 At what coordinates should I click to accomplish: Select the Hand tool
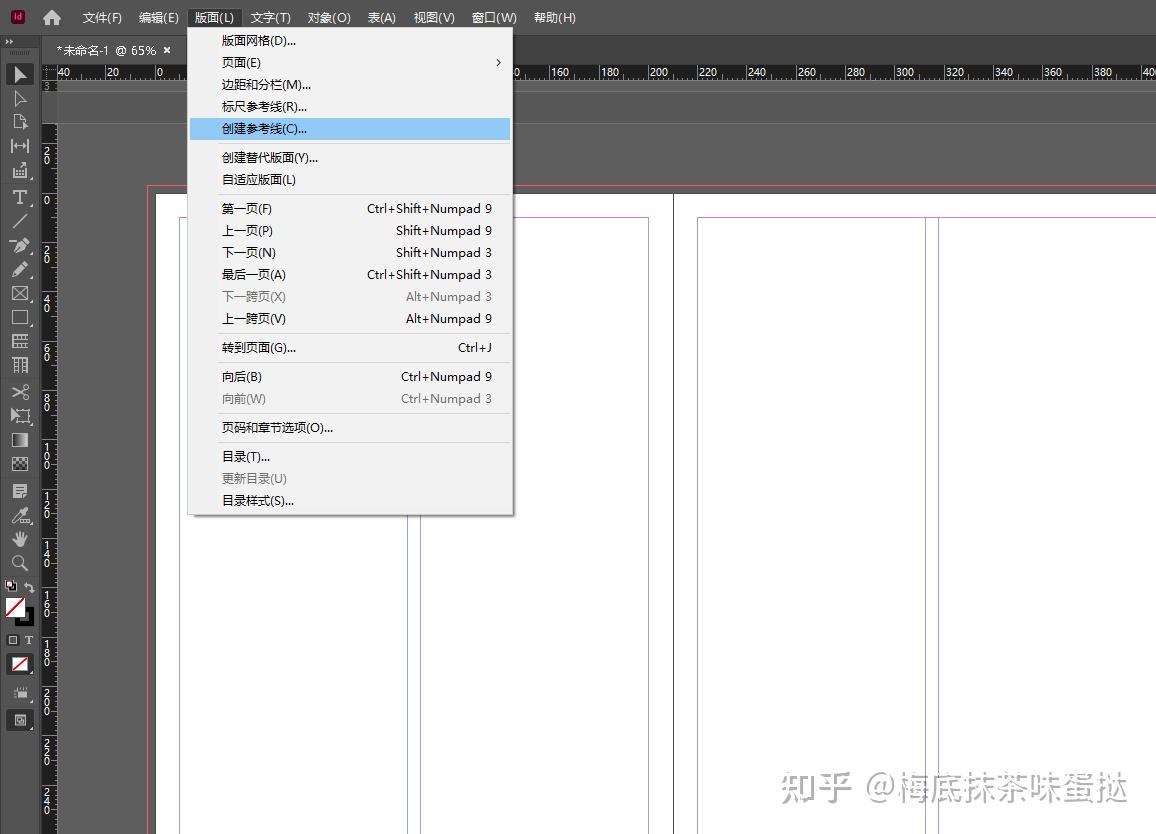[19, 539]
